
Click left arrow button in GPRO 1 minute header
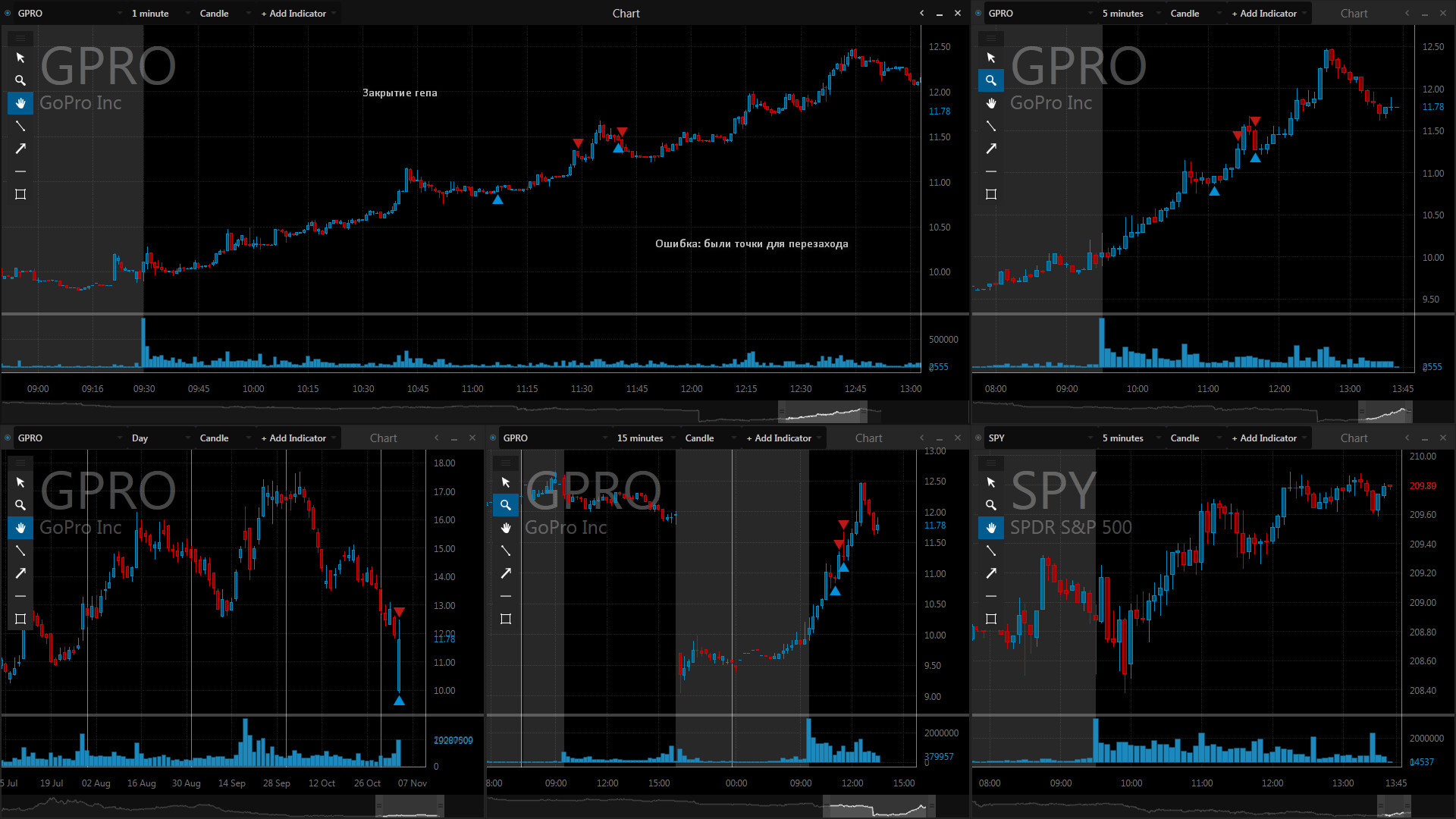(x=922, y=14)
